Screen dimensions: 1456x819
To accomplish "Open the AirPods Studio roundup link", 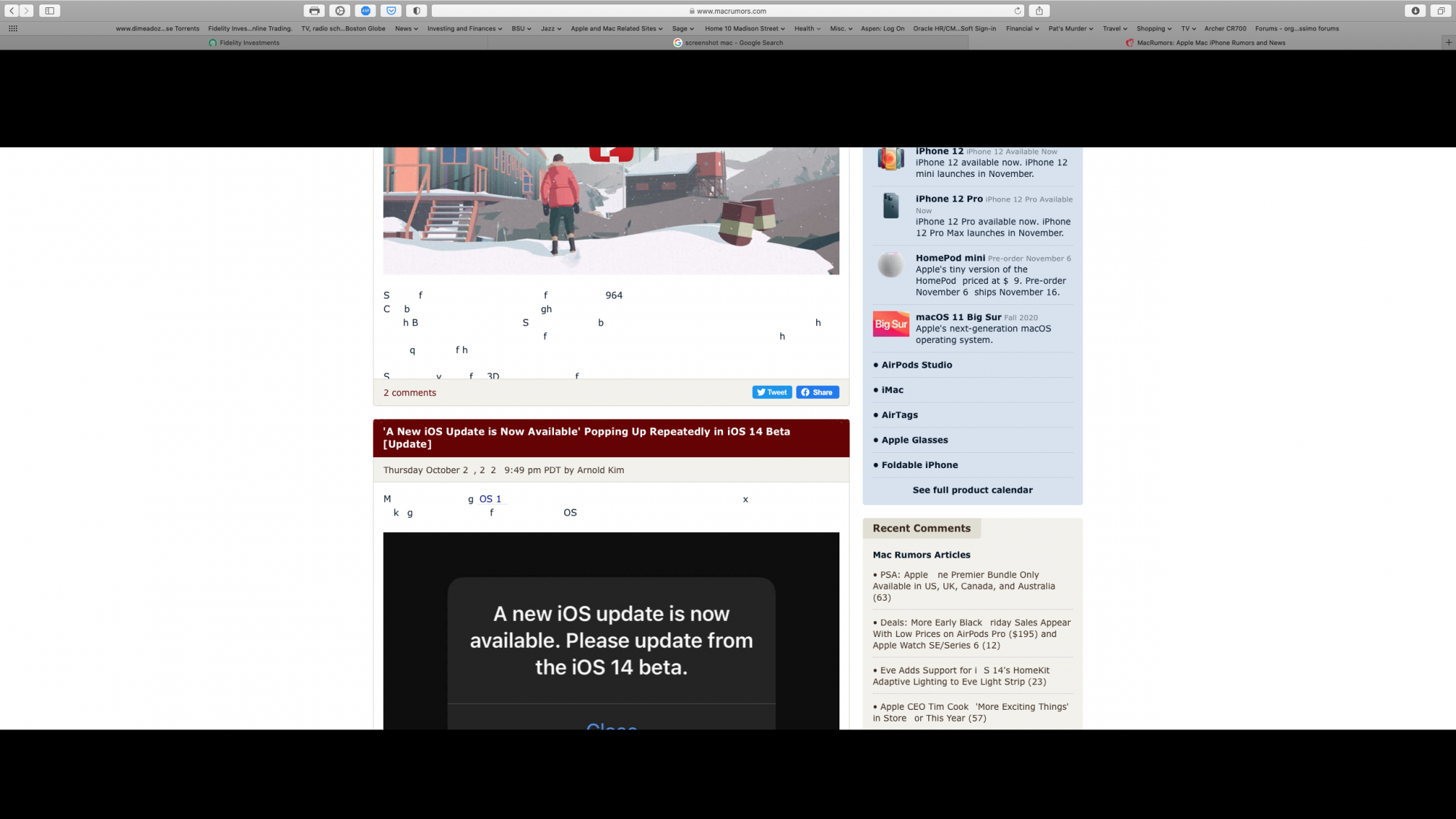I will click(917, 365).
